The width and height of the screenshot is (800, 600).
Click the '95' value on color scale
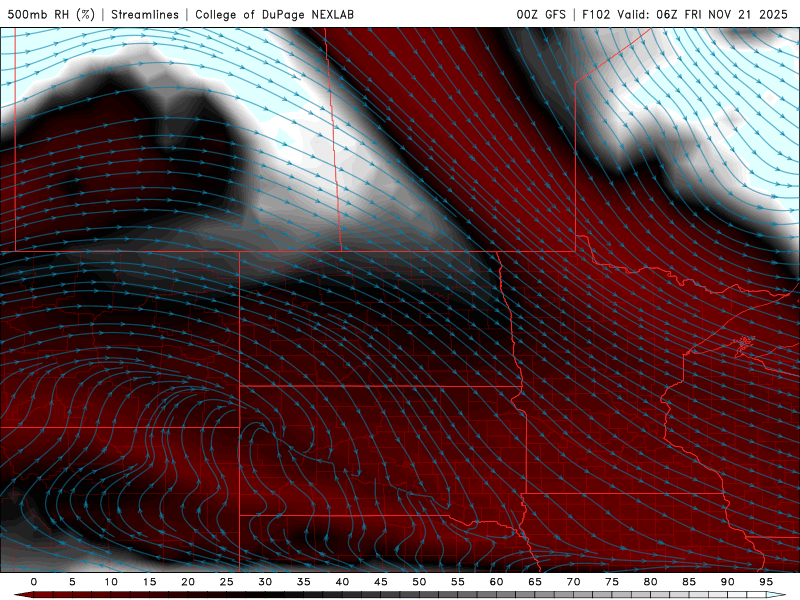(x=766, y=582)
